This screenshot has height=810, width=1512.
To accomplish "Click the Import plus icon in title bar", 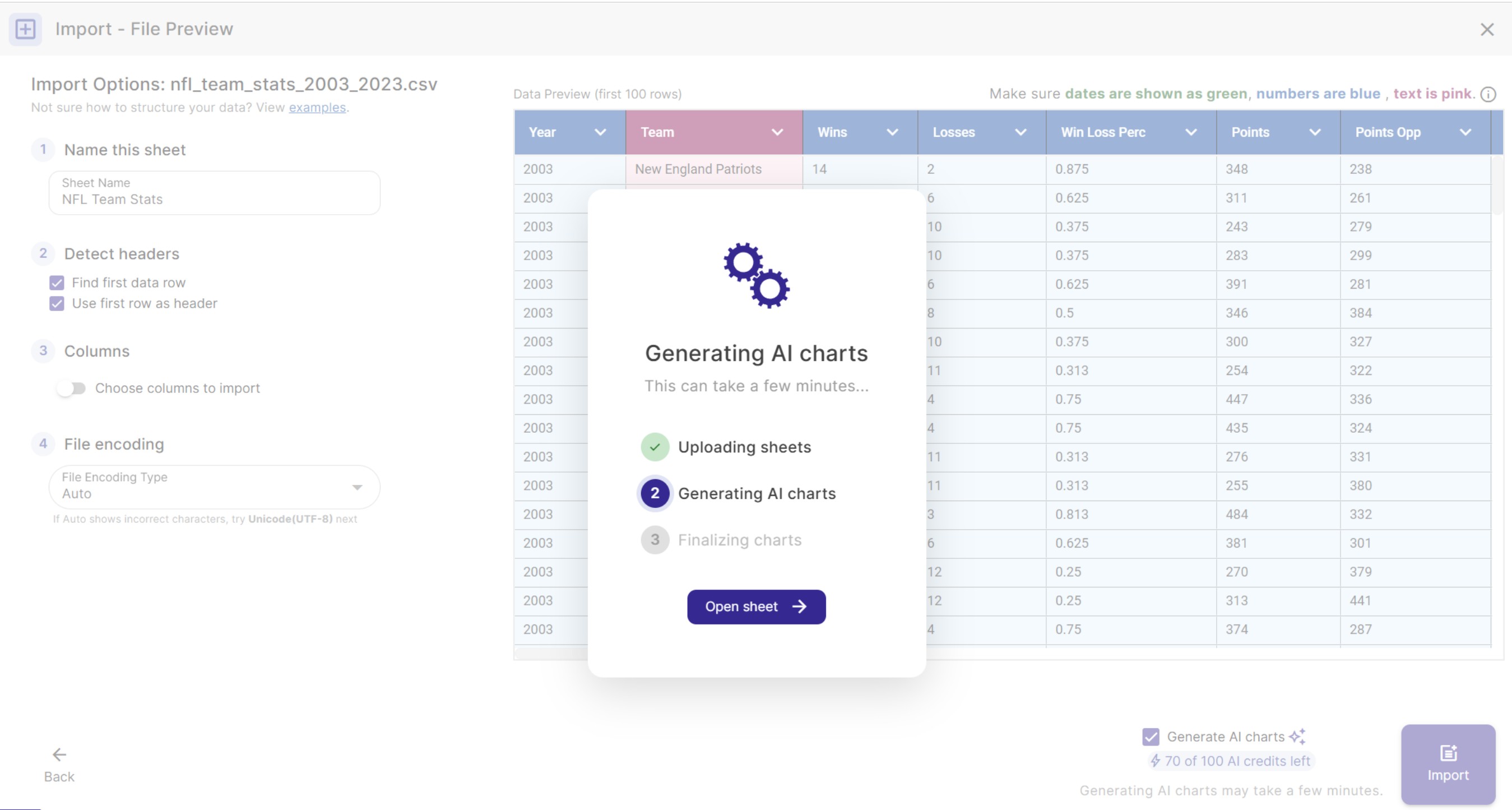I will pos(25,29).
